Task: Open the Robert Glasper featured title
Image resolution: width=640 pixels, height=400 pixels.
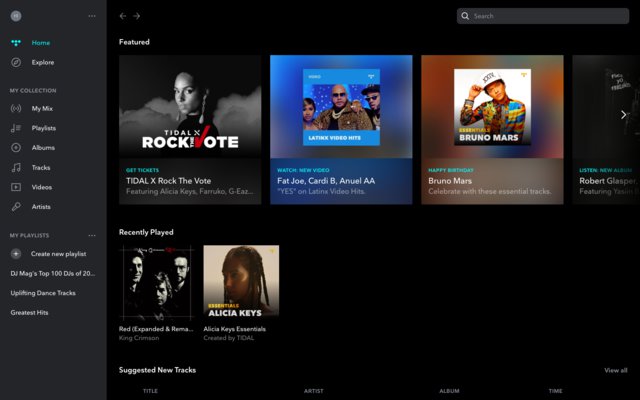Action: pos(608,181)
